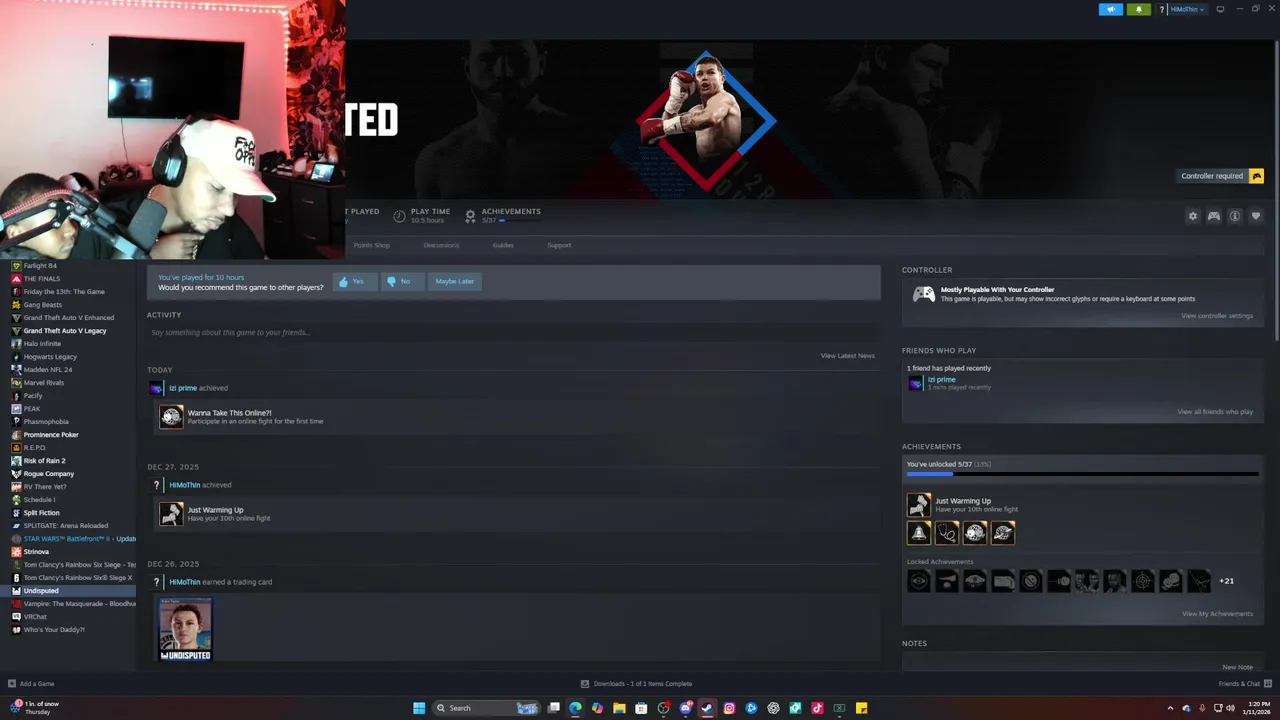Open View controller settings link
This screenshot has height=720, width=1280.
click(1216, 316)
